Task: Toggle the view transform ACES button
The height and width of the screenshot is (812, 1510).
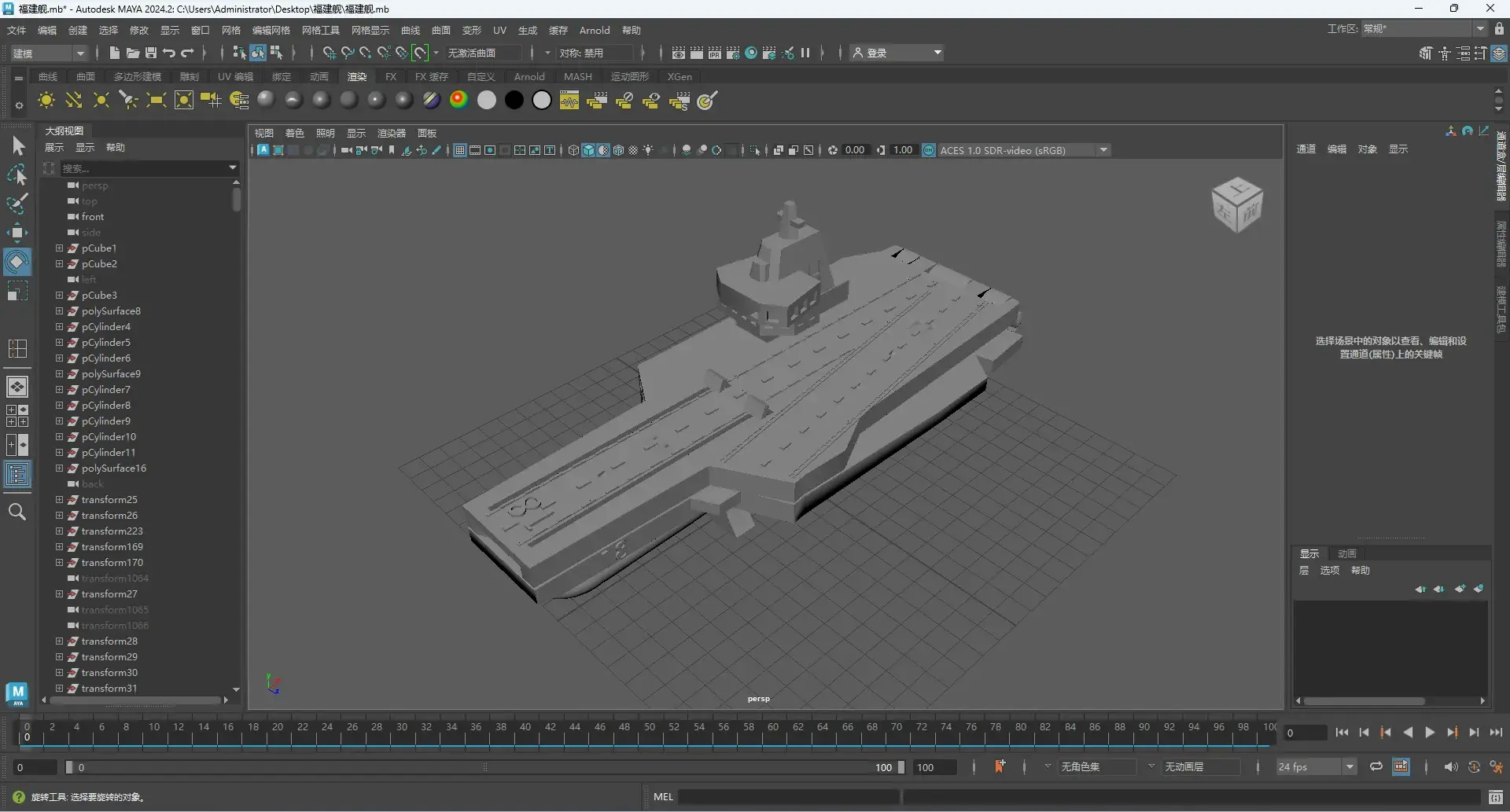Action: (929, 150)
